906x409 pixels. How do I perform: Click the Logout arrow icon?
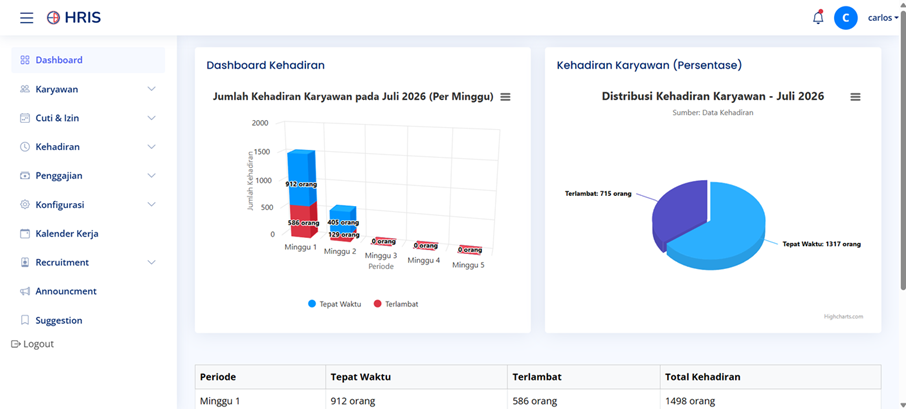coord(16,344)
